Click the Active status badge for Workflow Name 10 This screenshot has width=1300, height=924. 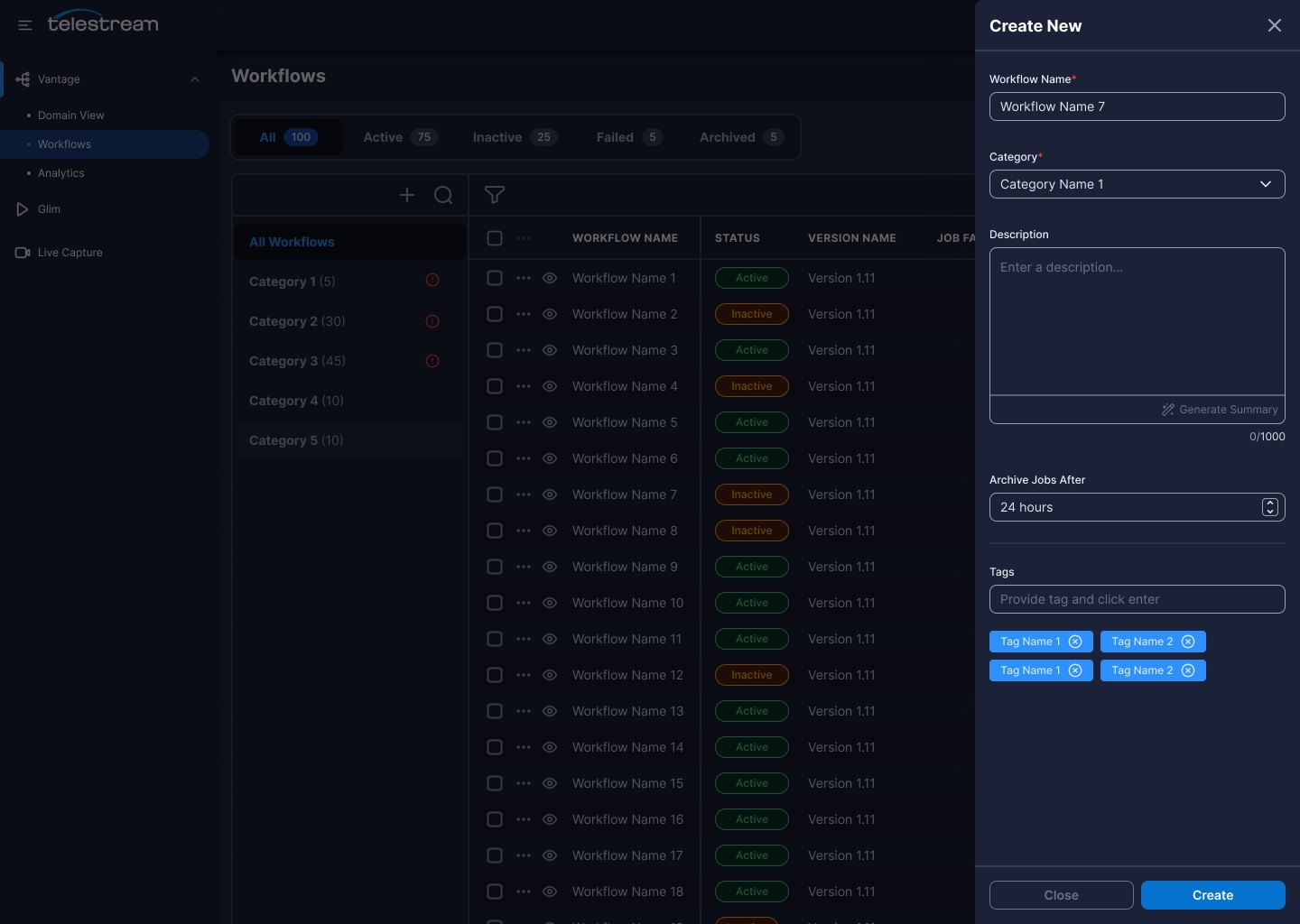[x=752, y=603]
